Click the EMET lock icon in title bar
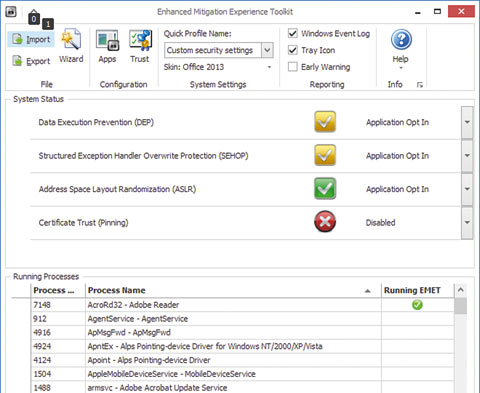Viewport: 480px width, 393px height. pos(11,12)
